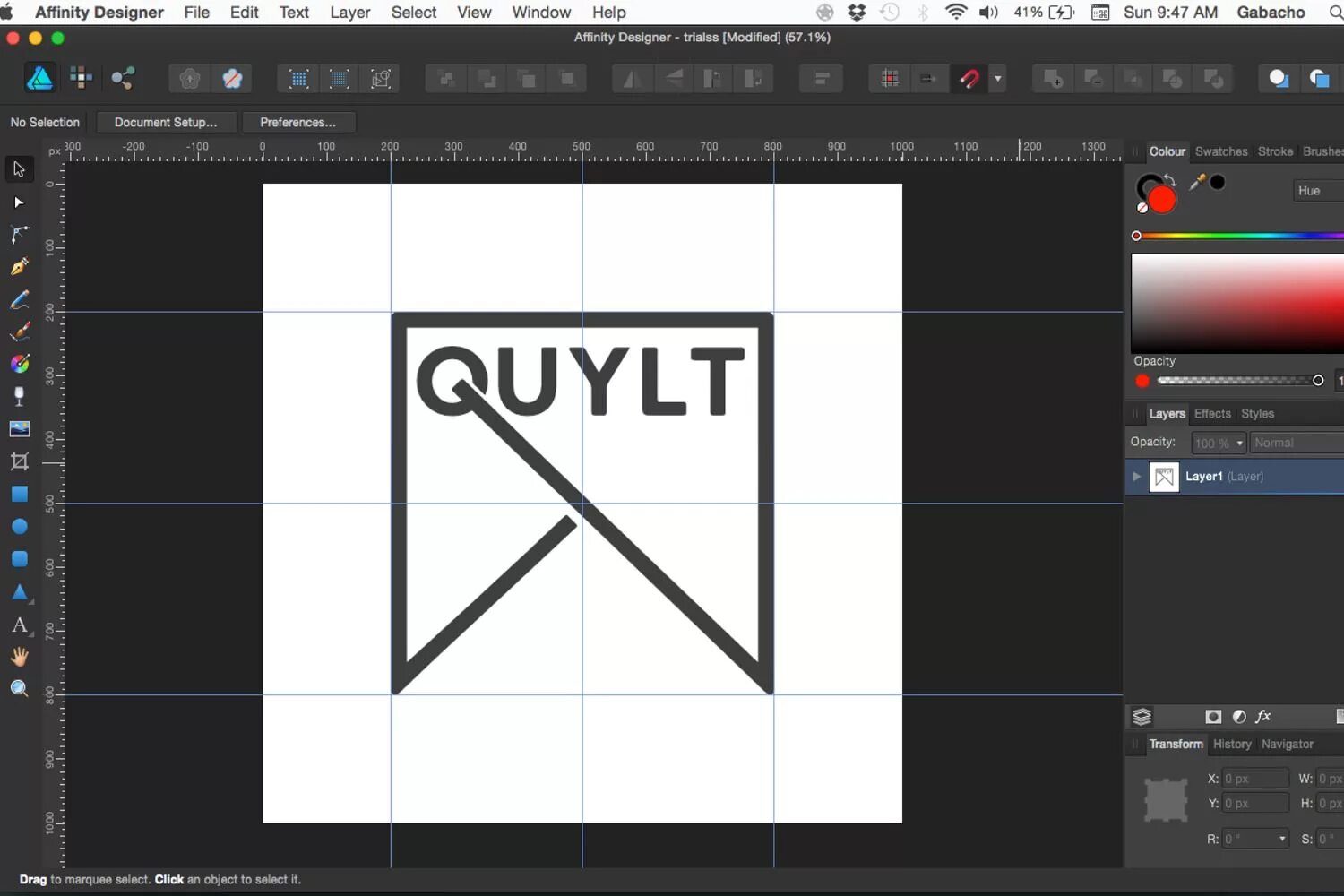Swap the foreground and background colours

[x=1172, y=178]
